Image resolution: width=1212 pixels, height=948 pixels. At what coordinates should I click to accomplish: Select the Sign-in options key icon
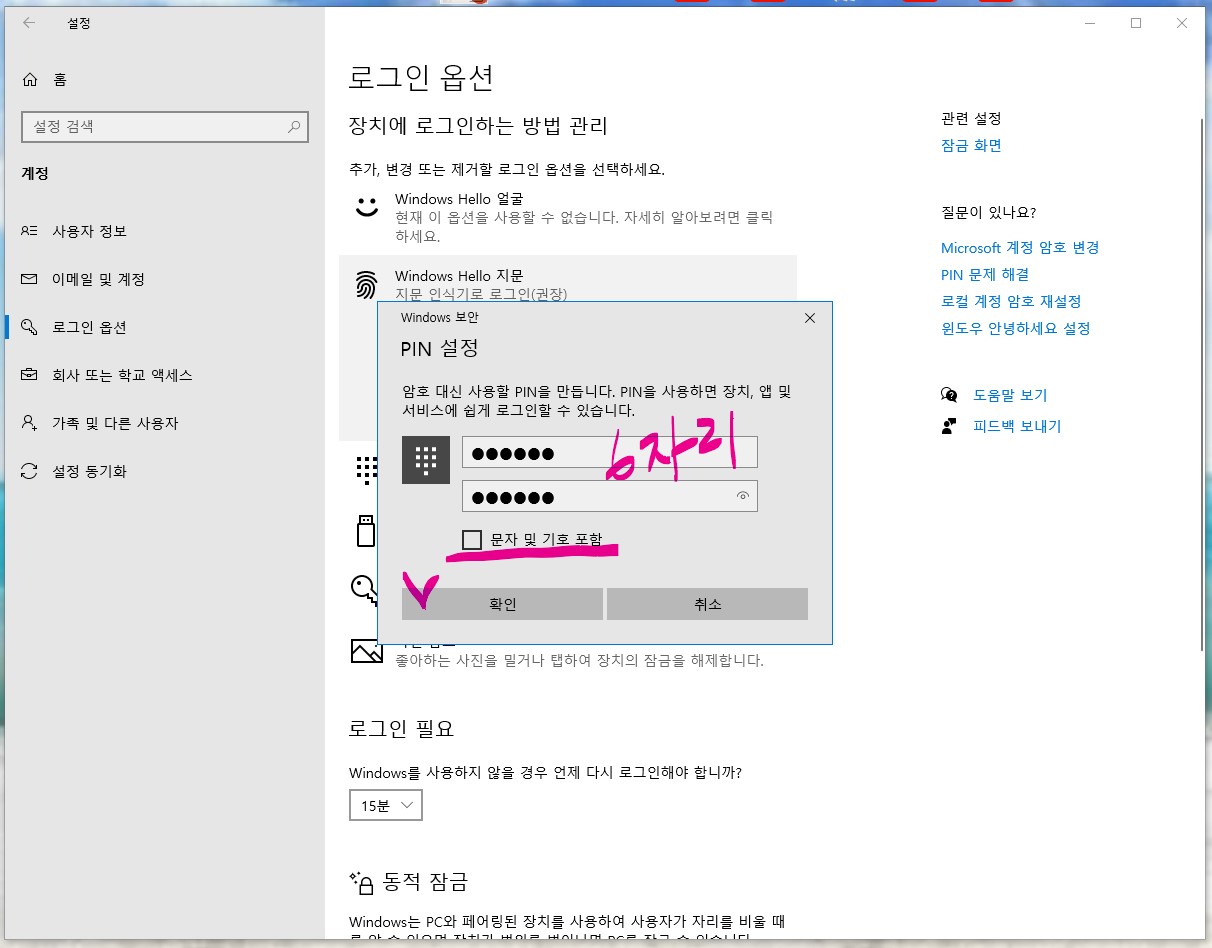(x=30, y=327)
